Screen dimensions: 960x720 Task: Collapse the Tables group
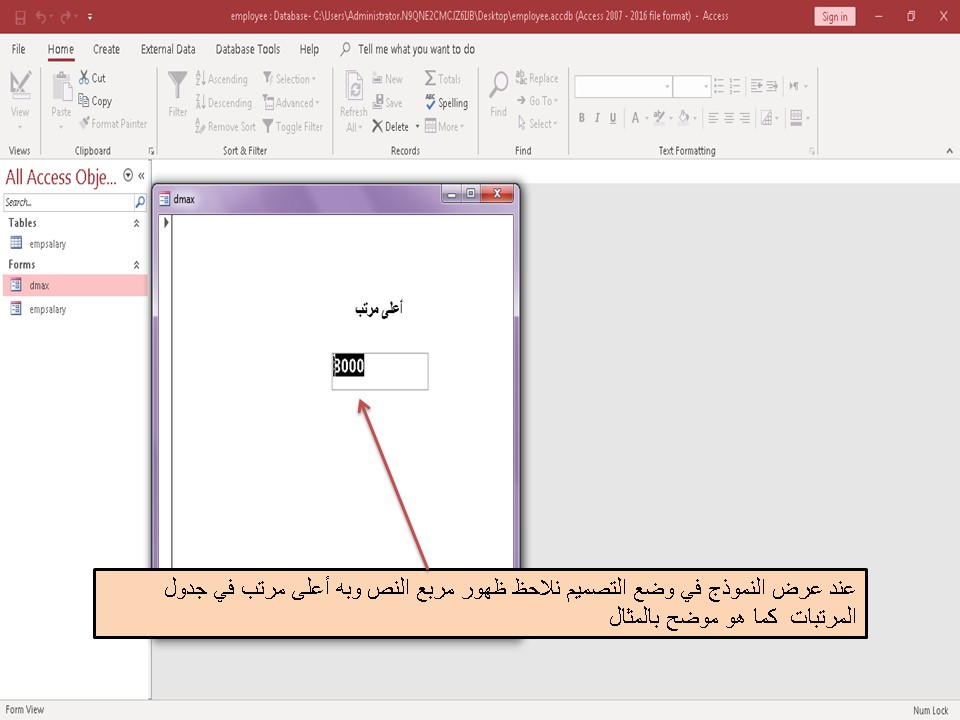click(137, 222)
